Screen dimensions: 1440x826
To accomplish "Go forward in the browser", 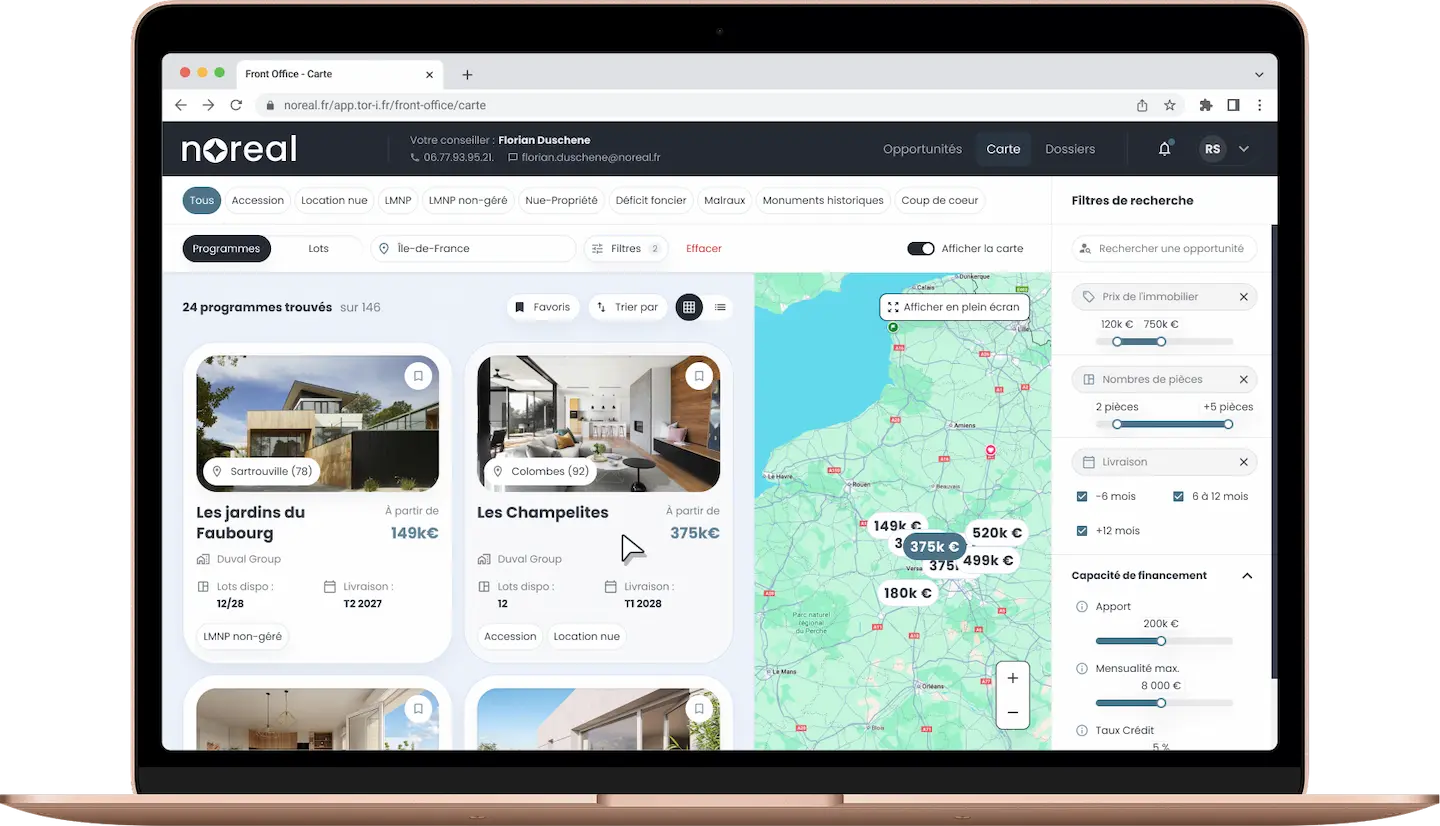I will pyautogui.click(x=208, y=105).
